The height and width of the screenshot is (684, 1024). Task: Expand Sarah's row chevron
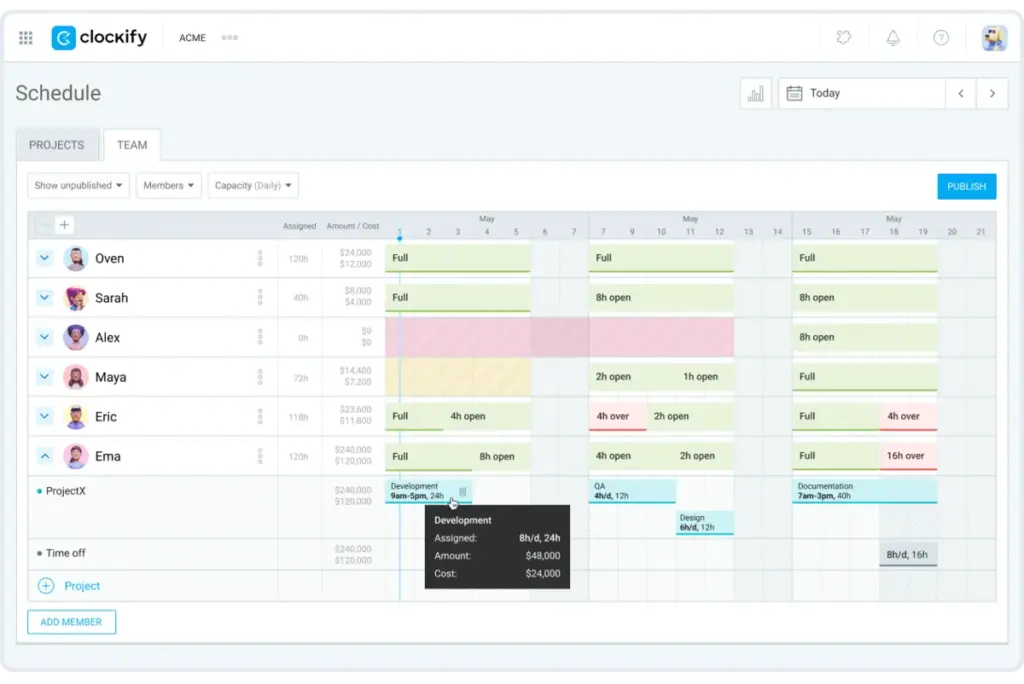click(x=44, y=297)
